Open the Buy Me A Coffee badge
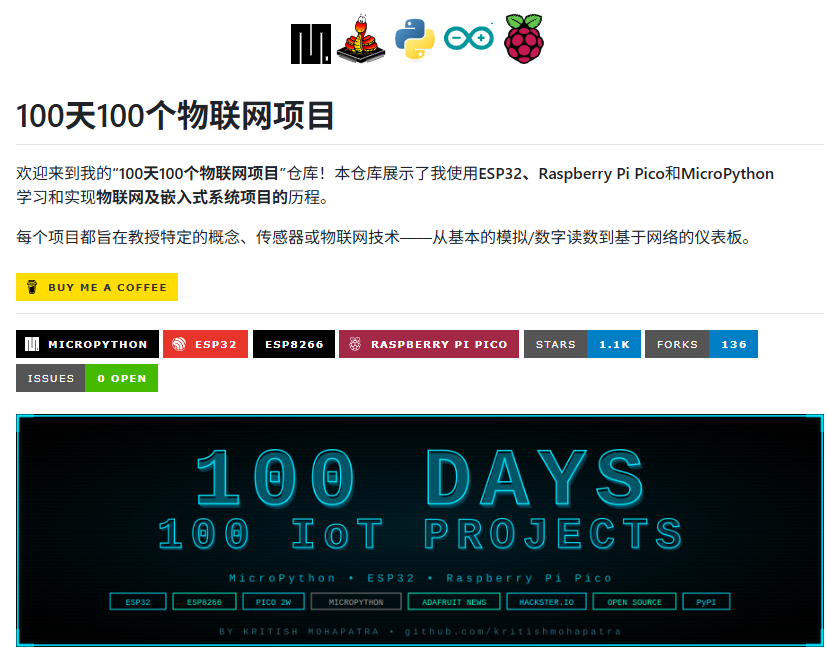827x651 pixels. (97, 287)
